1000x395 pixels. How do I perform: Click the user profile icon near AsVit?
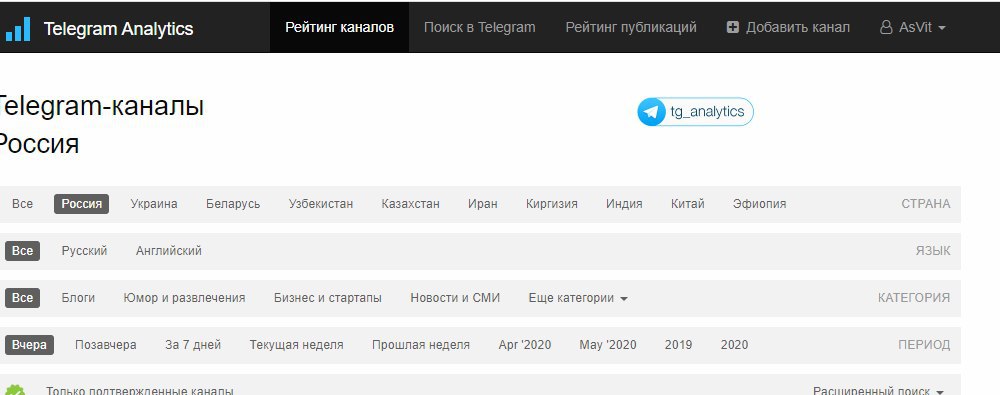click(x=886, y=27)
